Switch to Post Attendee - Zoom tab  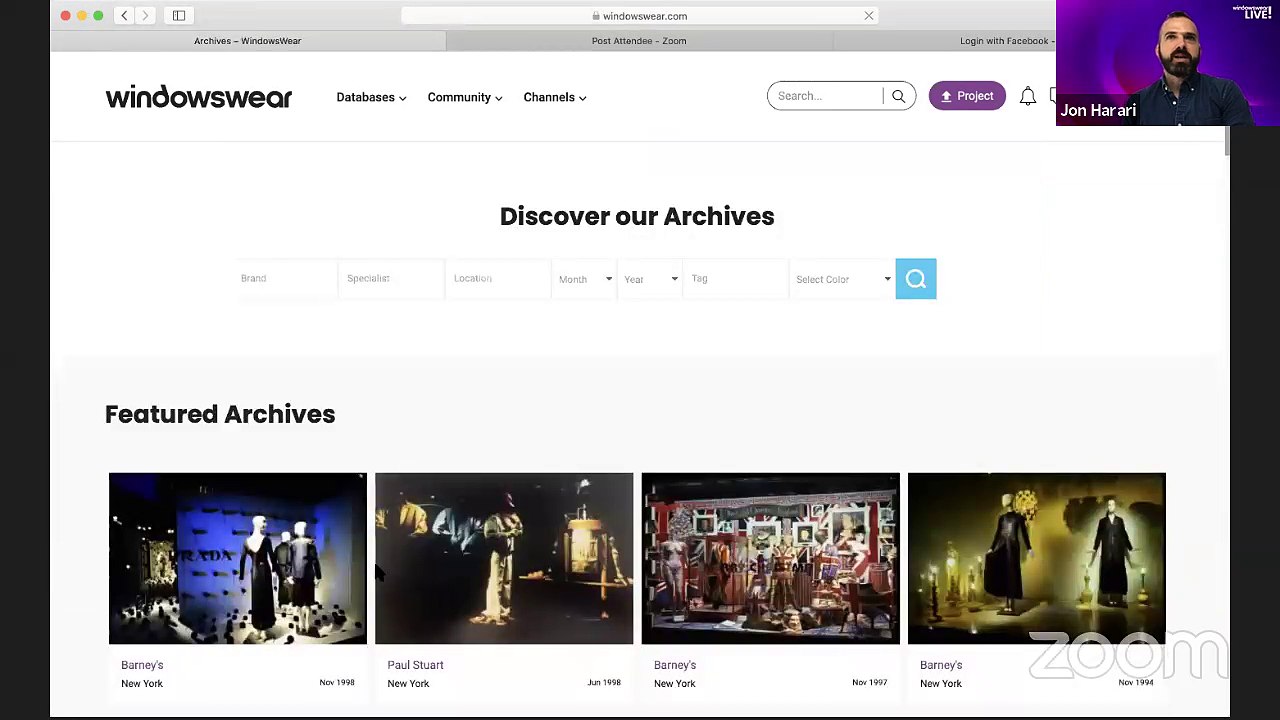[x=639, y=41]
